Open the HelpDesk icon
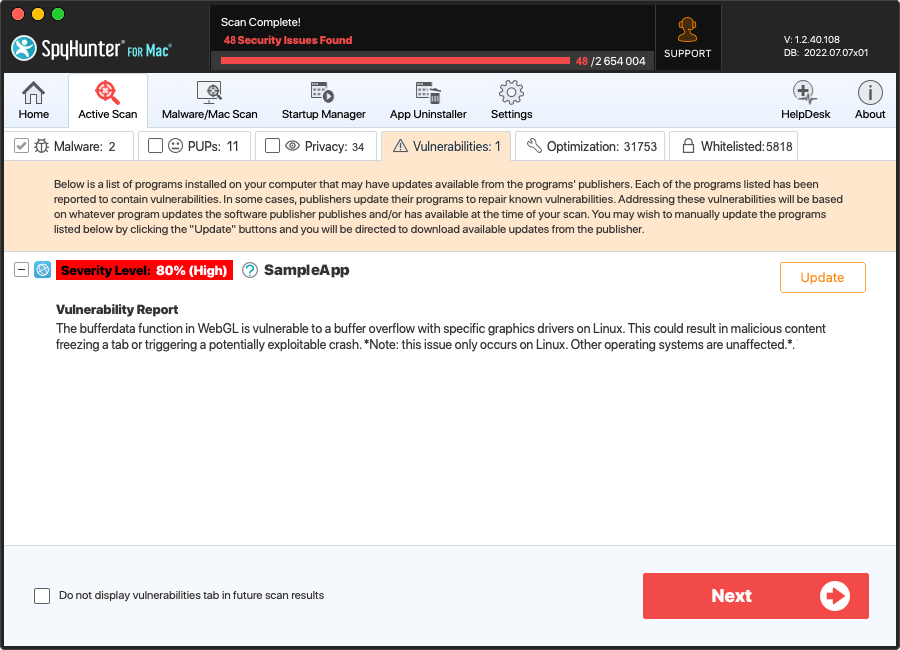Image resolution: width=900 pixels, height=650 pixels. (805, 101)
